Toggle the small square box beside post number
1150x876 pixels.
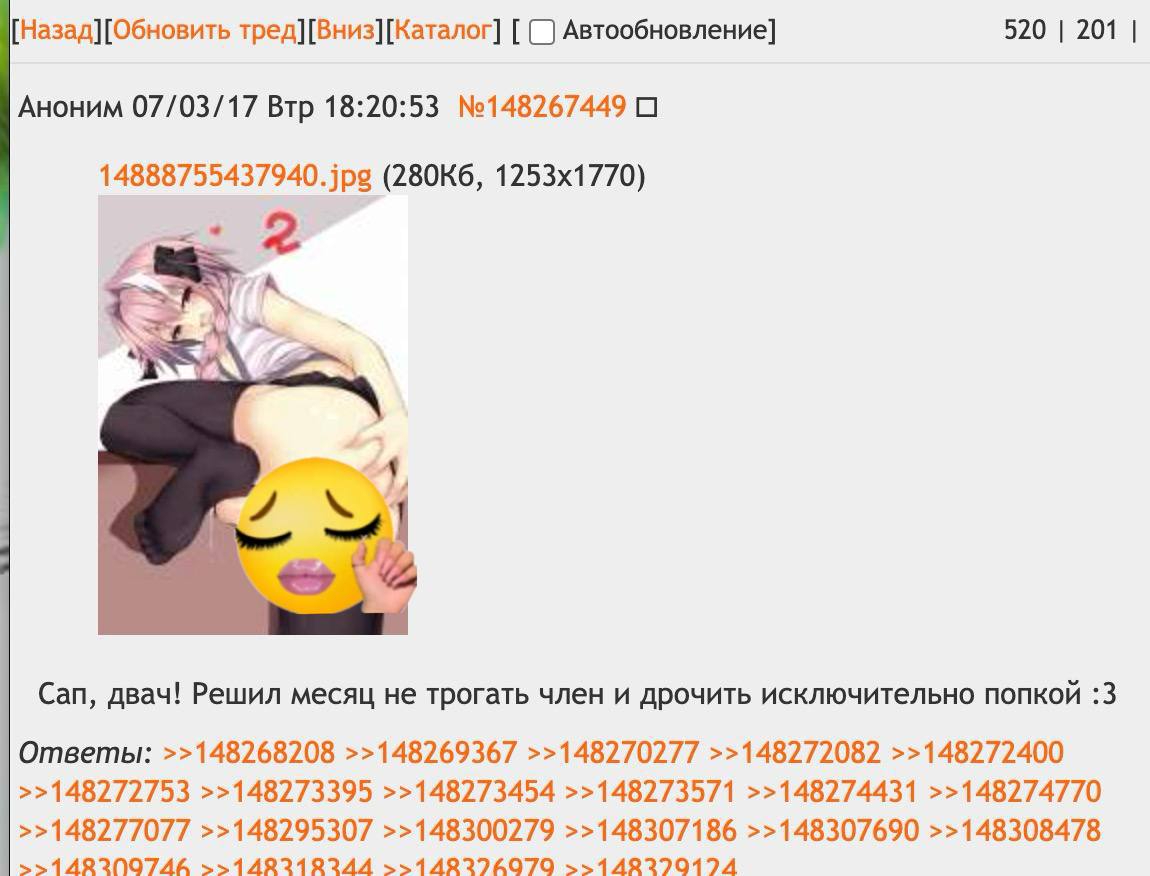point(646,108)
